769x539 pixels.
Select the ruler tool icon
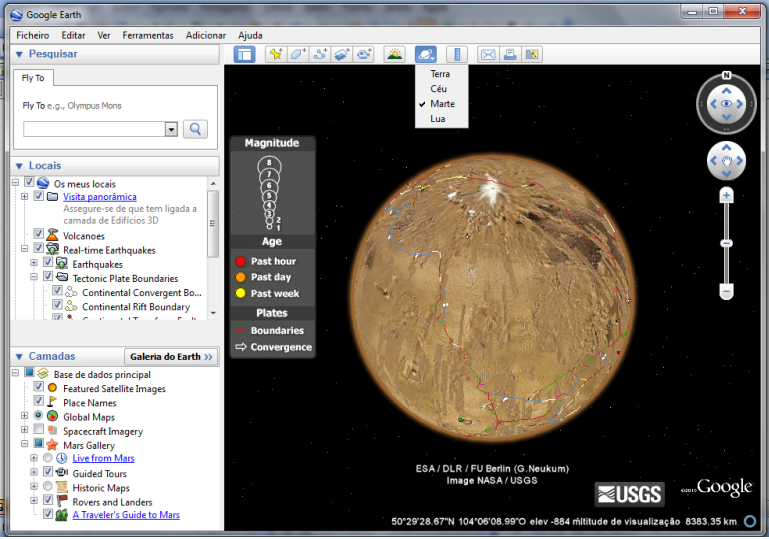pos(457,54)
